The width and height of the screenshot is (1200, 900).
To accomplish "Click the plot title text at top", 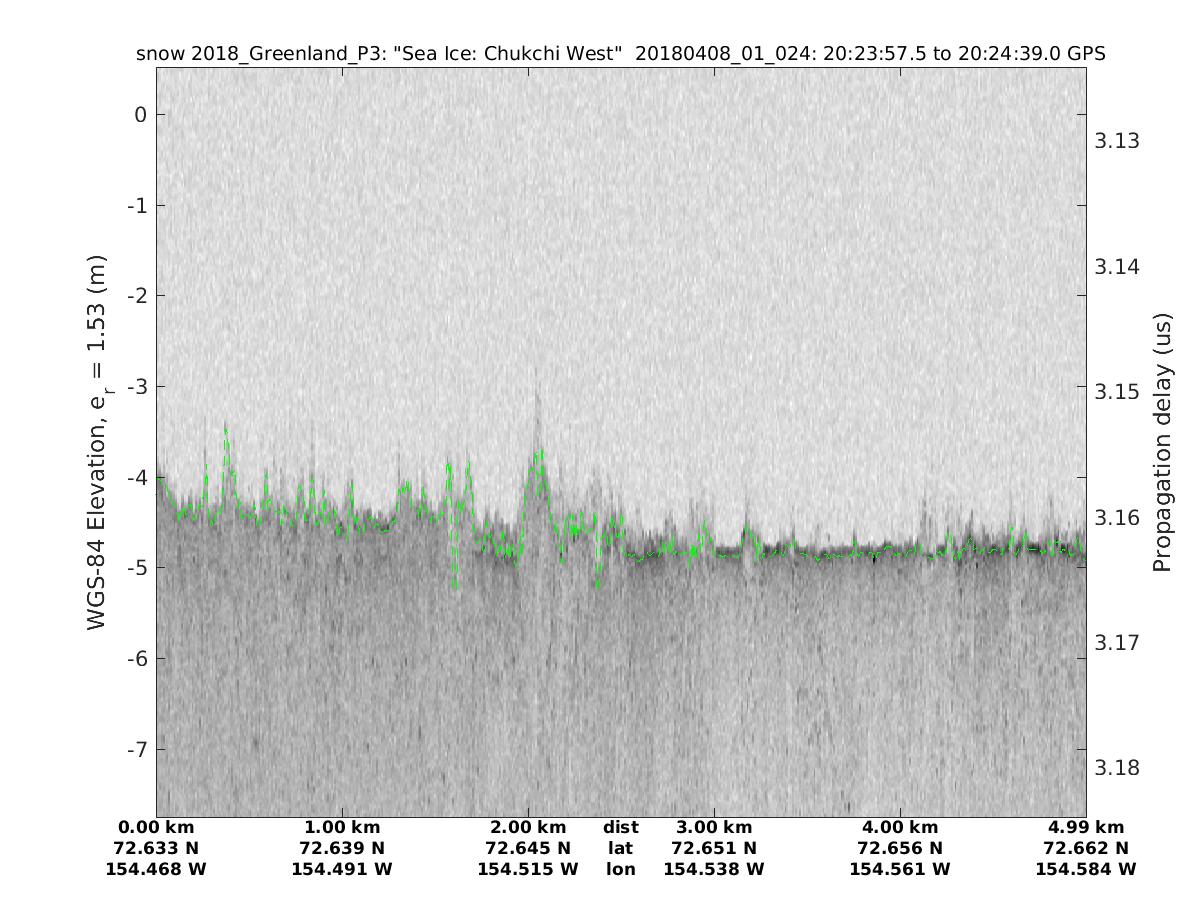I will coord(620,54).
